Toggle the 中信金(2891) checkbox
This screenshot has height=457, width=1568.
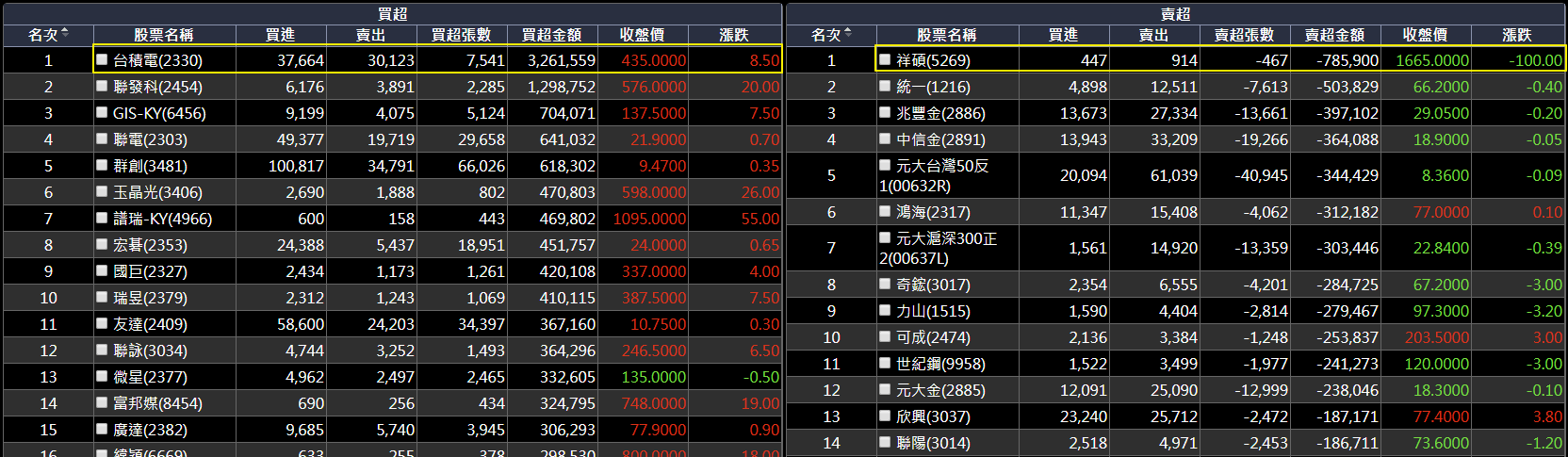(x=885, y=139)
